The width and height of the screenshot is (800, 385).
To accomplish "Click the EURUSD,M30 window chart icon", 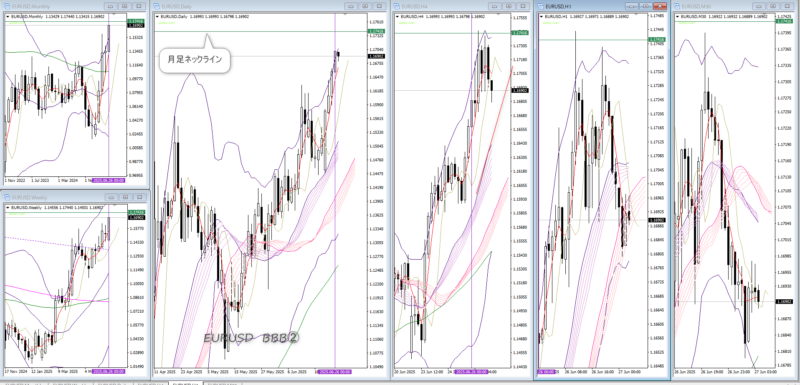I will (x=678, y=7).
